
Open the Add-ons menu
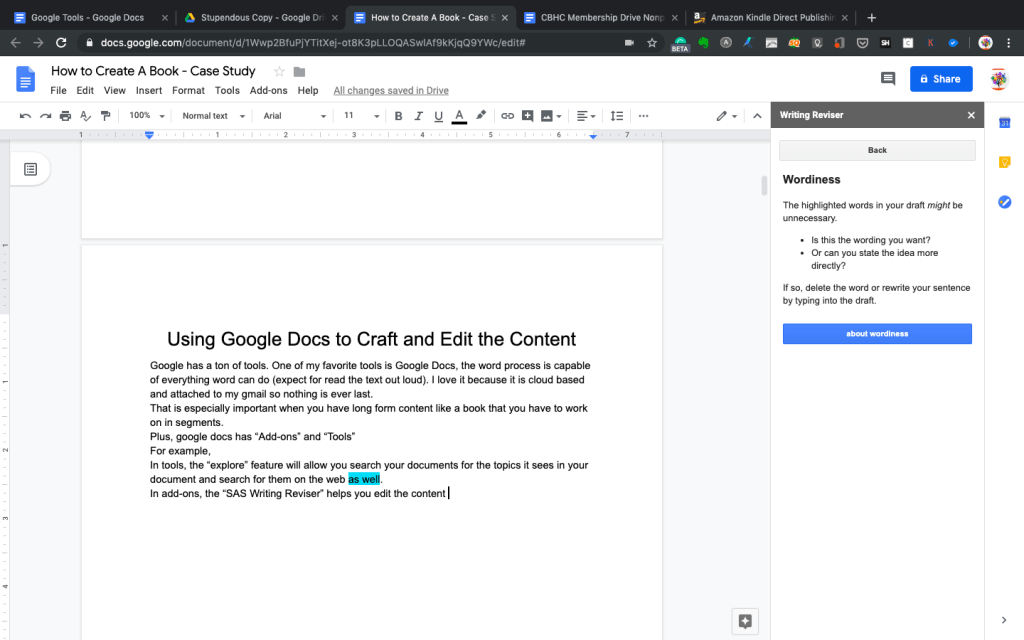[268, 91]
